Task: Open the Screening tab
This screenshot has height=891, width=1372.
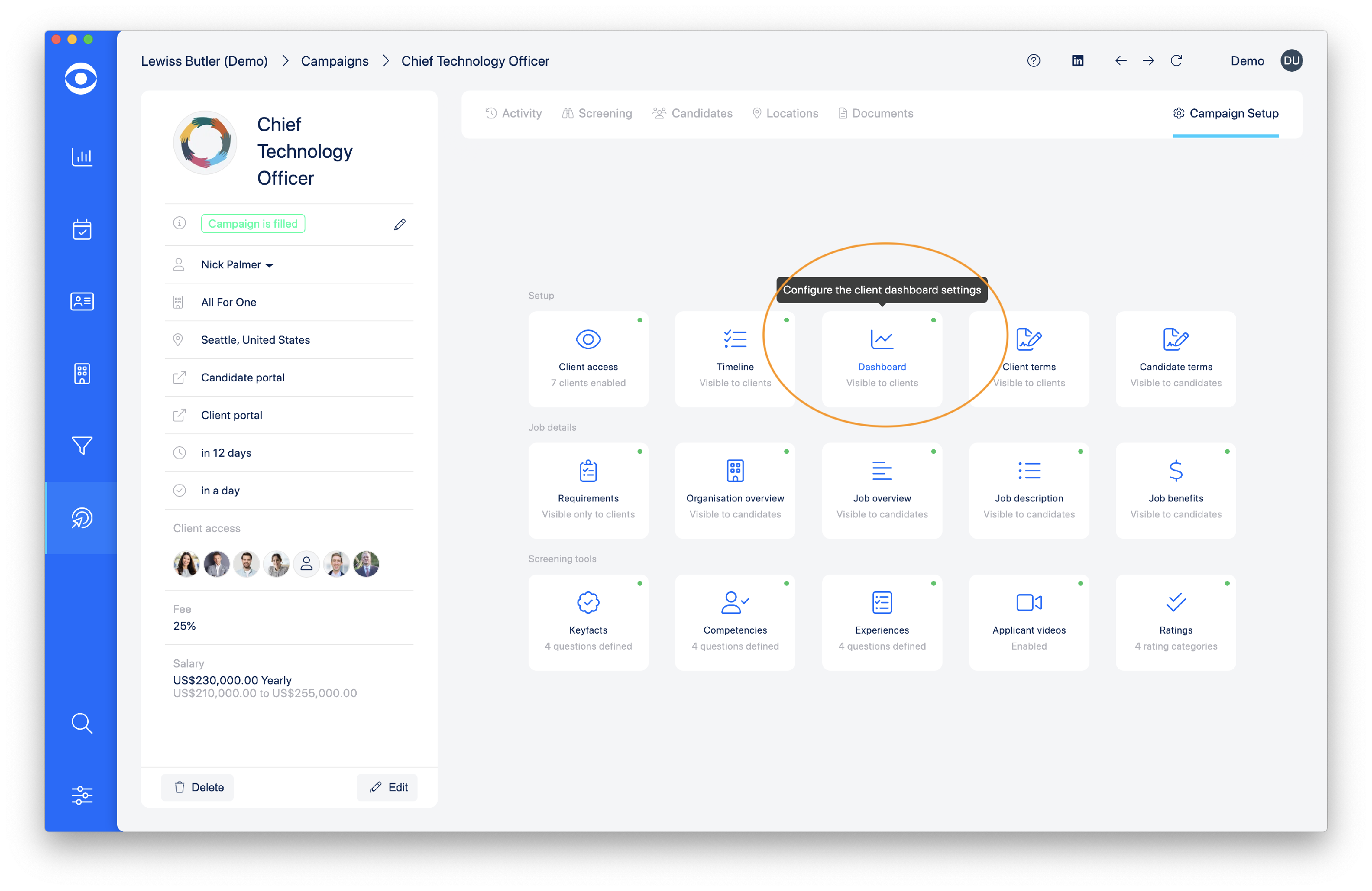Action: click(x=597, y=113)
